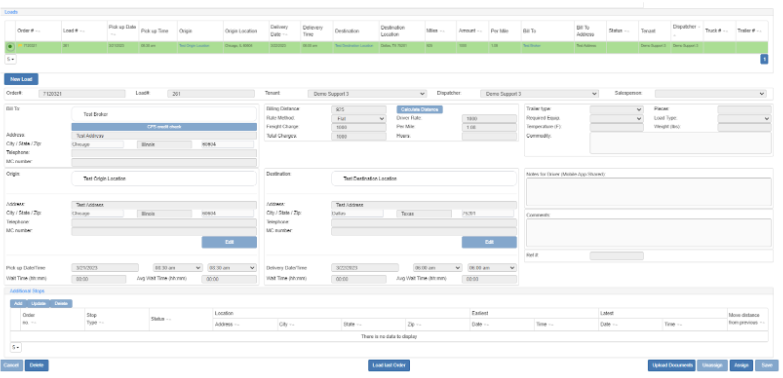Screen dimensions: 783x378
Task: Open the Tenant dropdown
Action: tap(367, 93)
